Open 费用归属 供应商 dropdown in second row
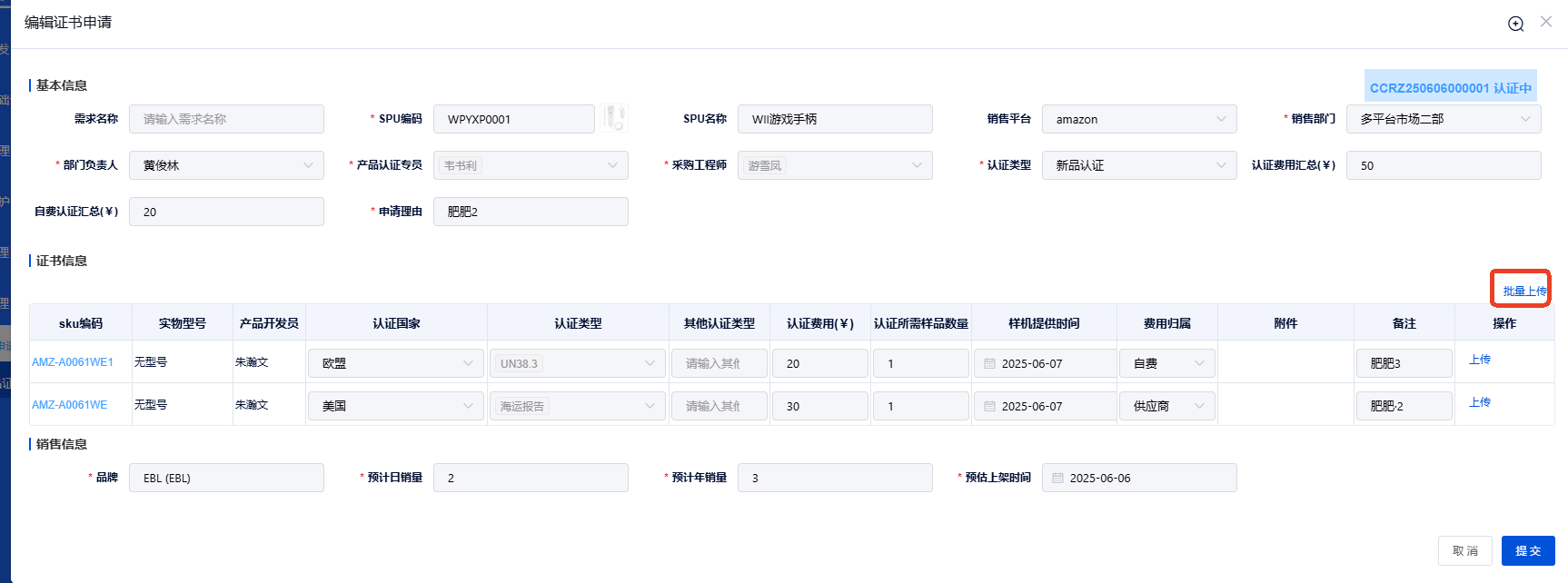 1166,406
